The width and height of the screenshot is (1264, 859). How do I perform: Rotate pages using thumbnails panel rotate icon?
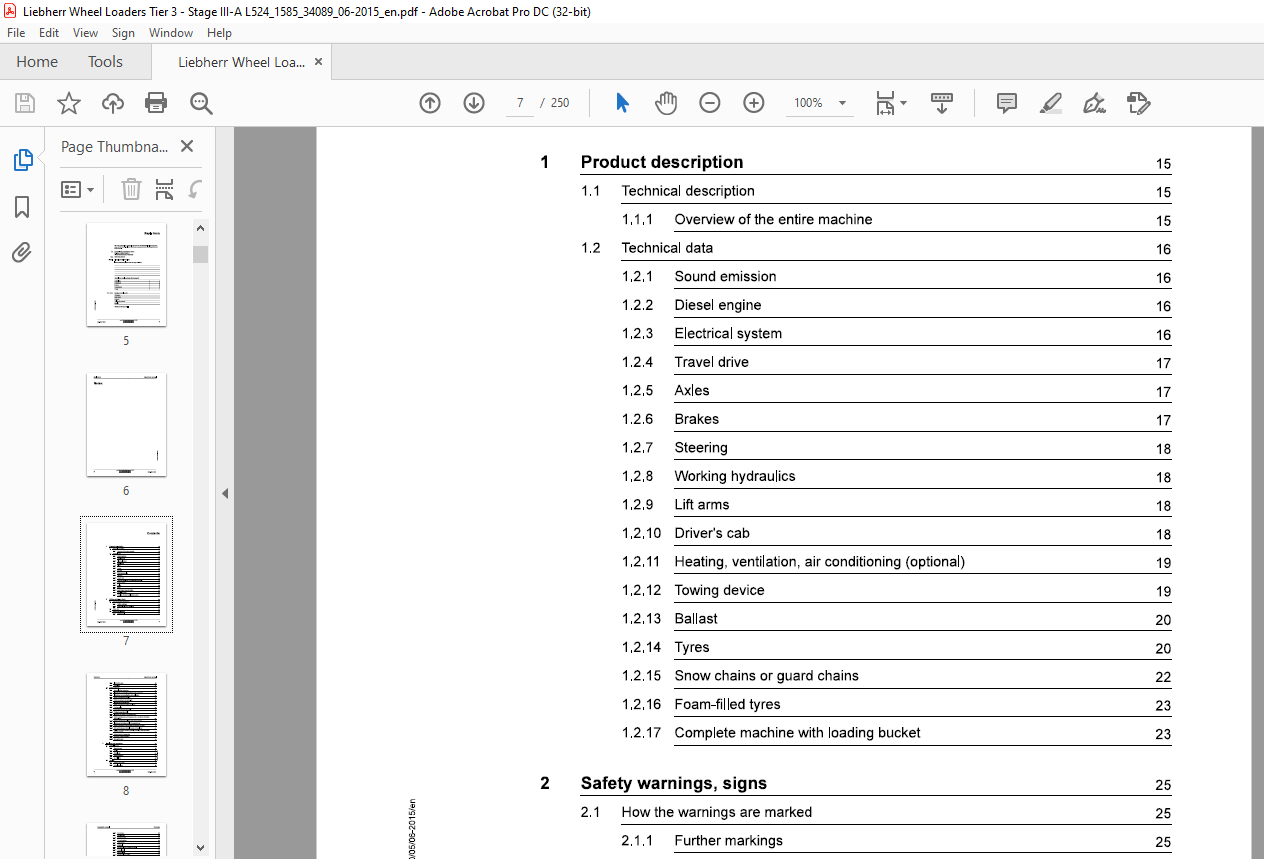pos(195,189)
